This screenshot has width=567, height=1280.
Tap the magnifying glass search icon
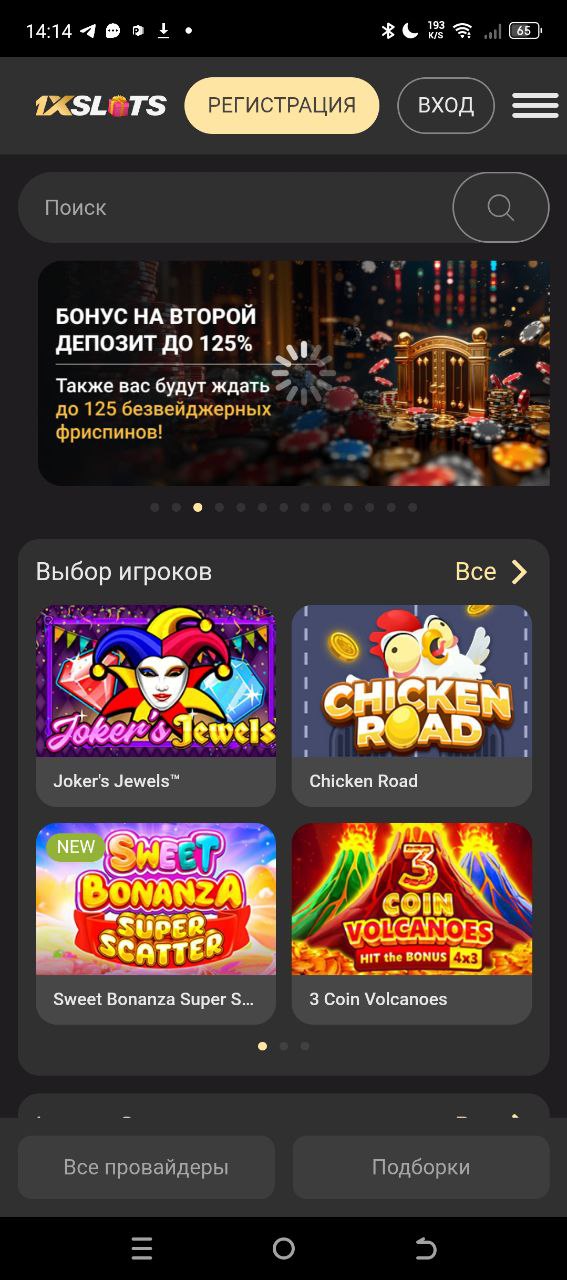pyautogui.click(x=501, y=208)
